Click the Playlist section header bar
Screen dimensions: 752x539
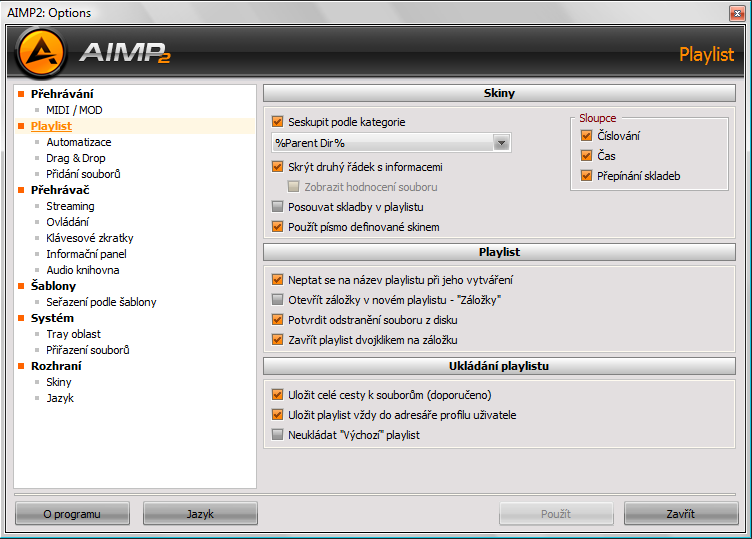click(499, 252)
